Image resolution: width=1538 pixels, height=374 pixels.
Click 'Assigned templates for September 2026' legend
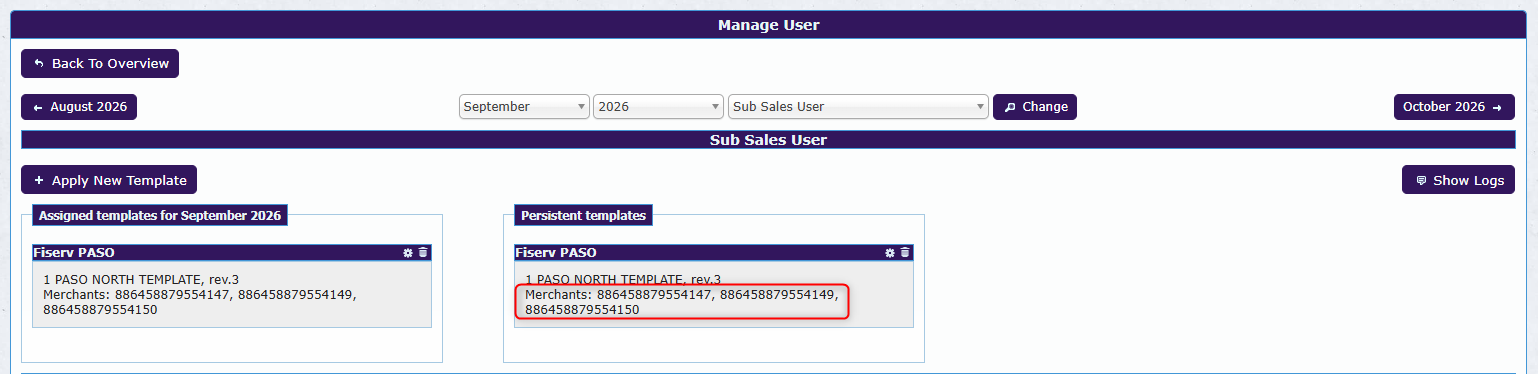point(160,215)
